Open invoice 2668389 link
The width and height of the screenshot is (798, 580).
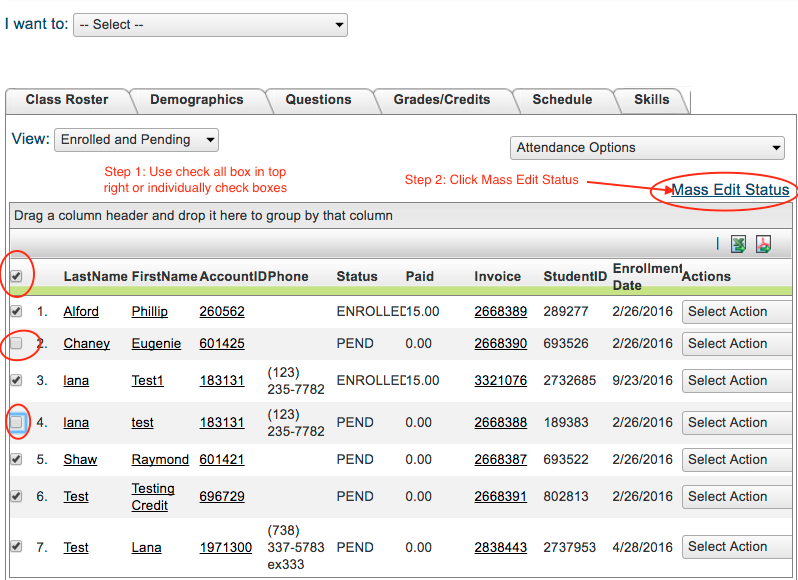coord(500,312)
